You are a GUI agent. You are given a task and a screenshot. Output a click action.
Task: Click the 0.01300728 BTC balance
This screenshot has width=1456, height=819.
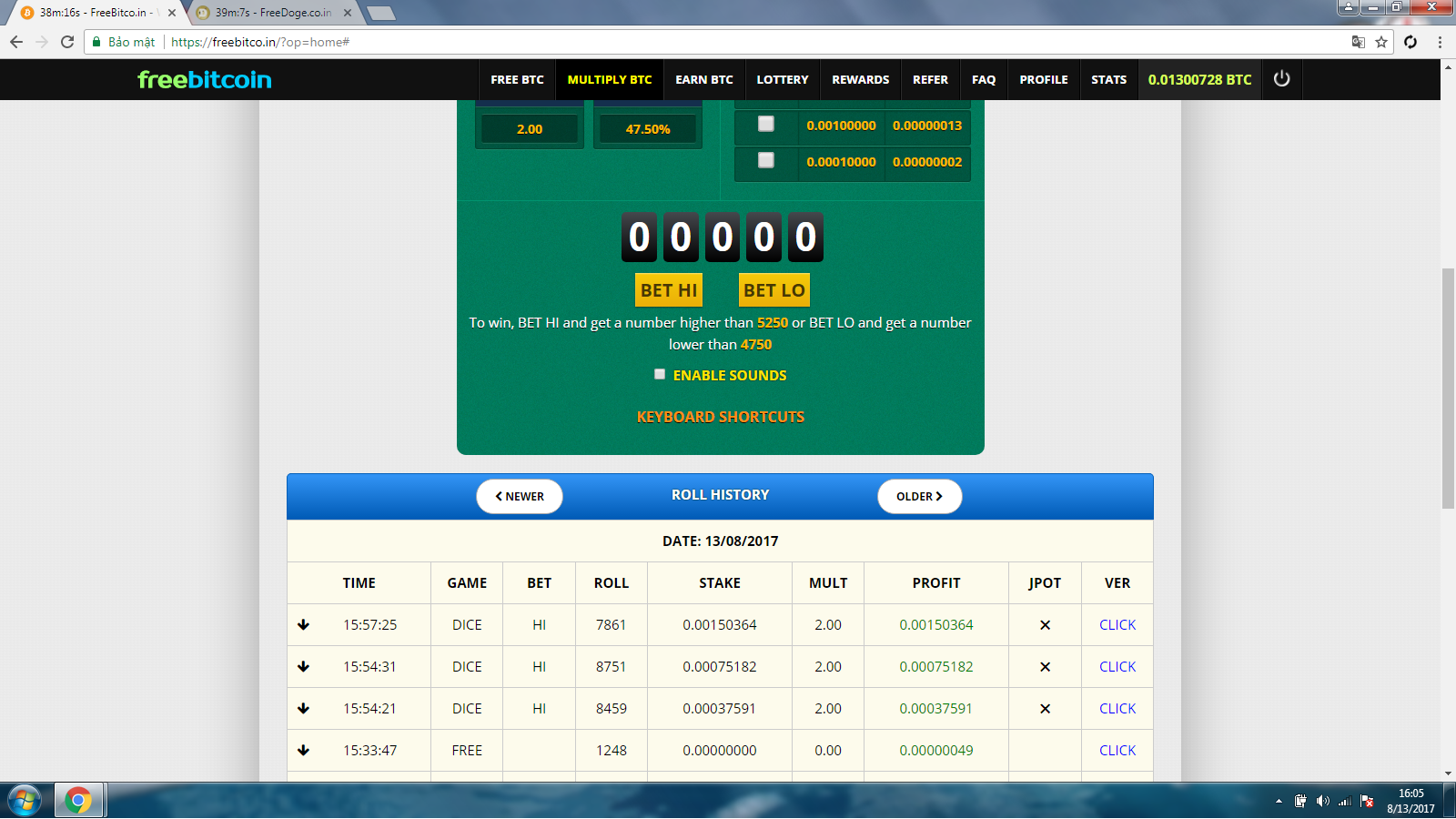[1199, 80]
